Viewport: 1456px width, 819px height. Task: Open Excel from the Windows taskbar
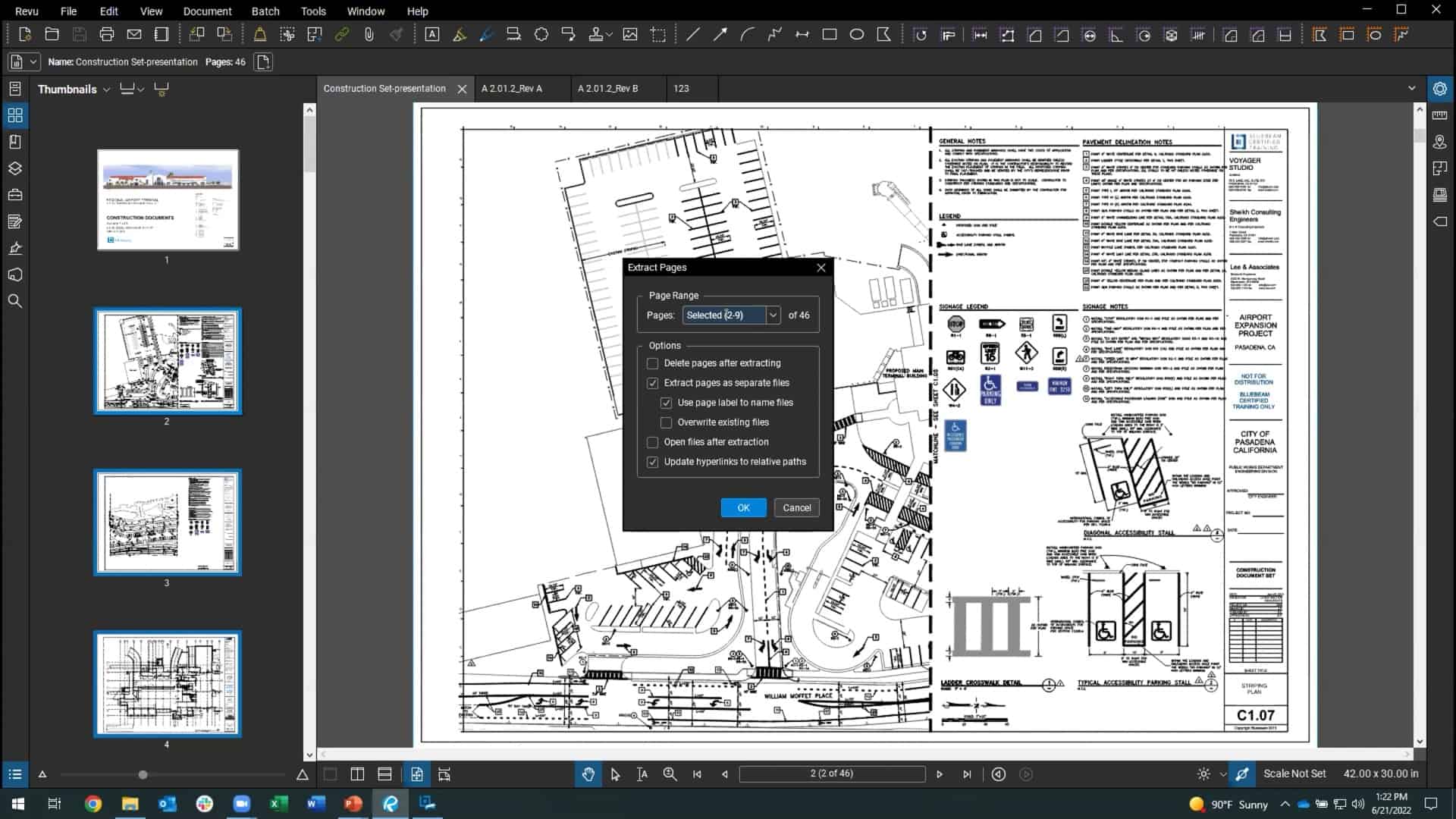[279, 804]
